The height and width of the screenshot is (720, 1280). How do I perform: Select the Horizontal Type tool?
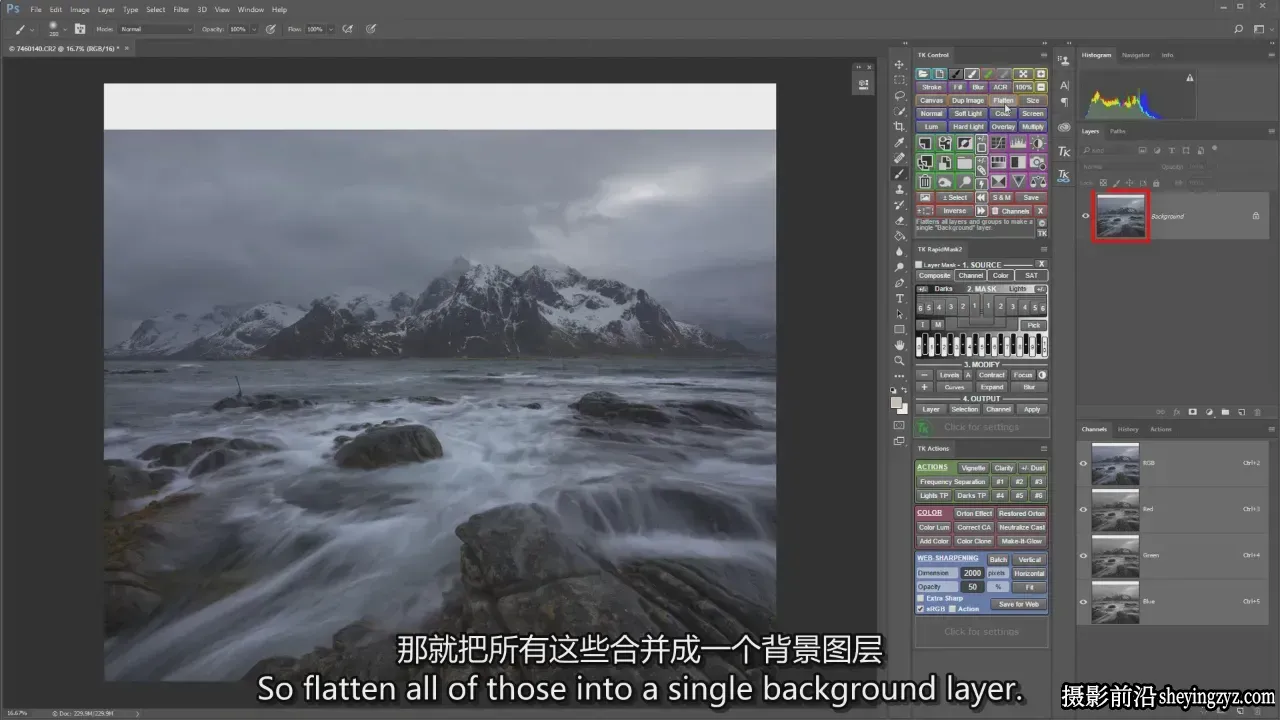pyautogui.click(x=899, y=299)
